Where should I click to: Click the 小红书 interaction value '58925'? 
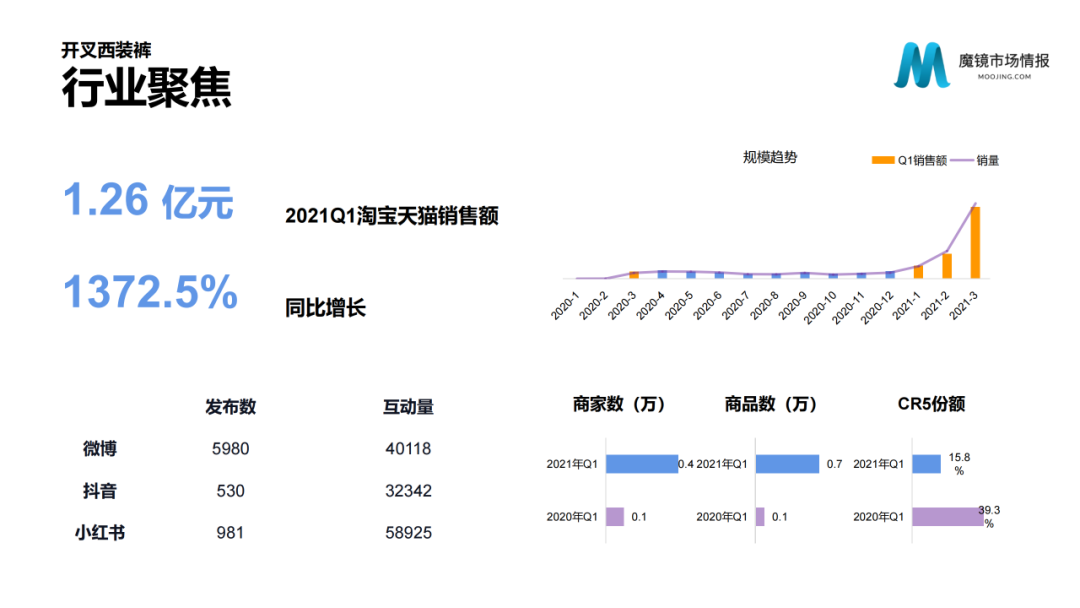pyautogui.click(x=408, y=533)
